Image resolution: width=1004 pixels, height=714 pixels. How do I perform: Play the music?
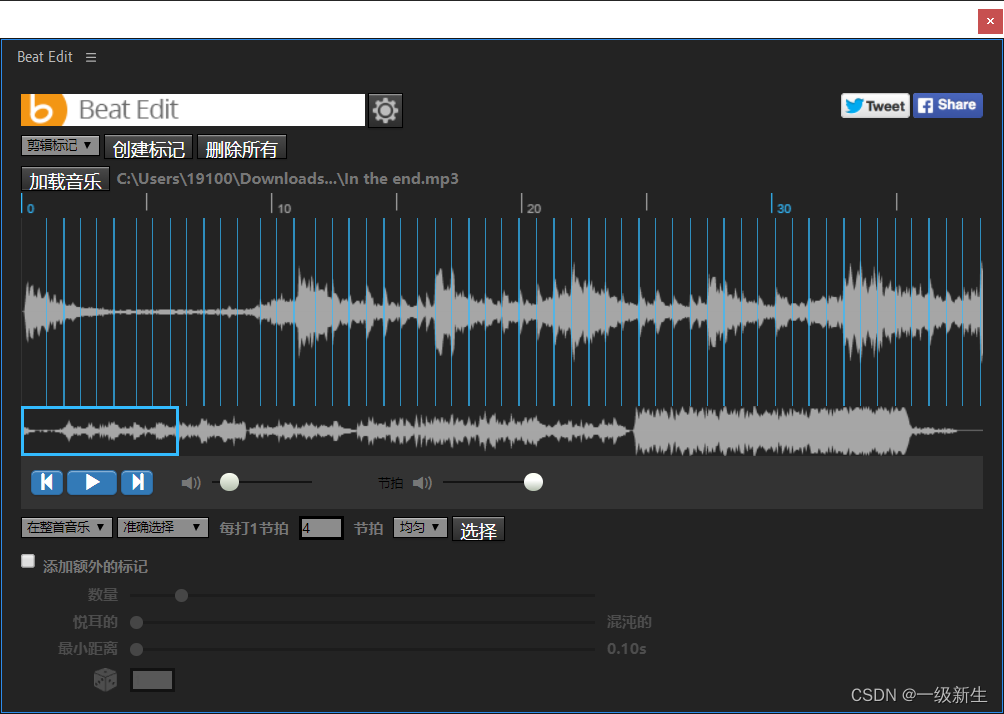click(x=92, y=482)
